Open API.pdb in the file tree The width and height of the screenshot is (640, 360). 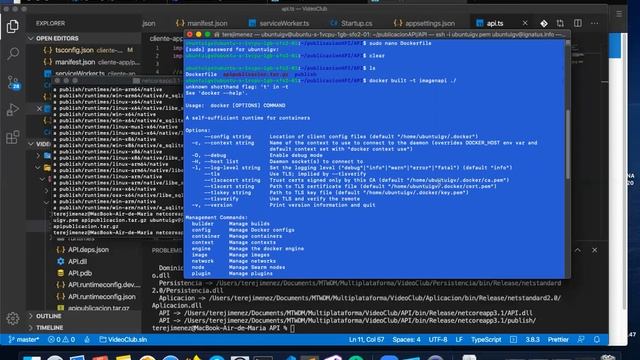click(x=80, y=273)
